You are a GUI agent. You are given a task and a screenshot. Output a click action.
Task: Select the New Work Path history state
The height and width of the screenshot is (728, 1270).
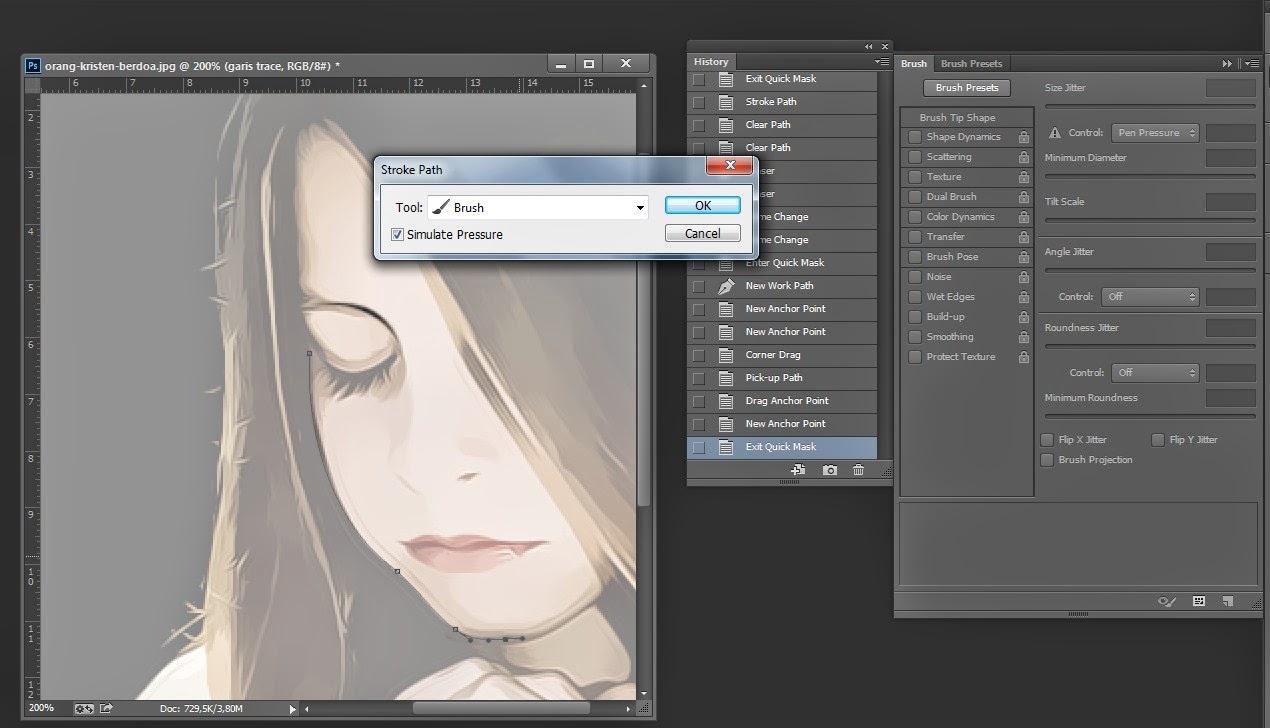click(779, 286)
